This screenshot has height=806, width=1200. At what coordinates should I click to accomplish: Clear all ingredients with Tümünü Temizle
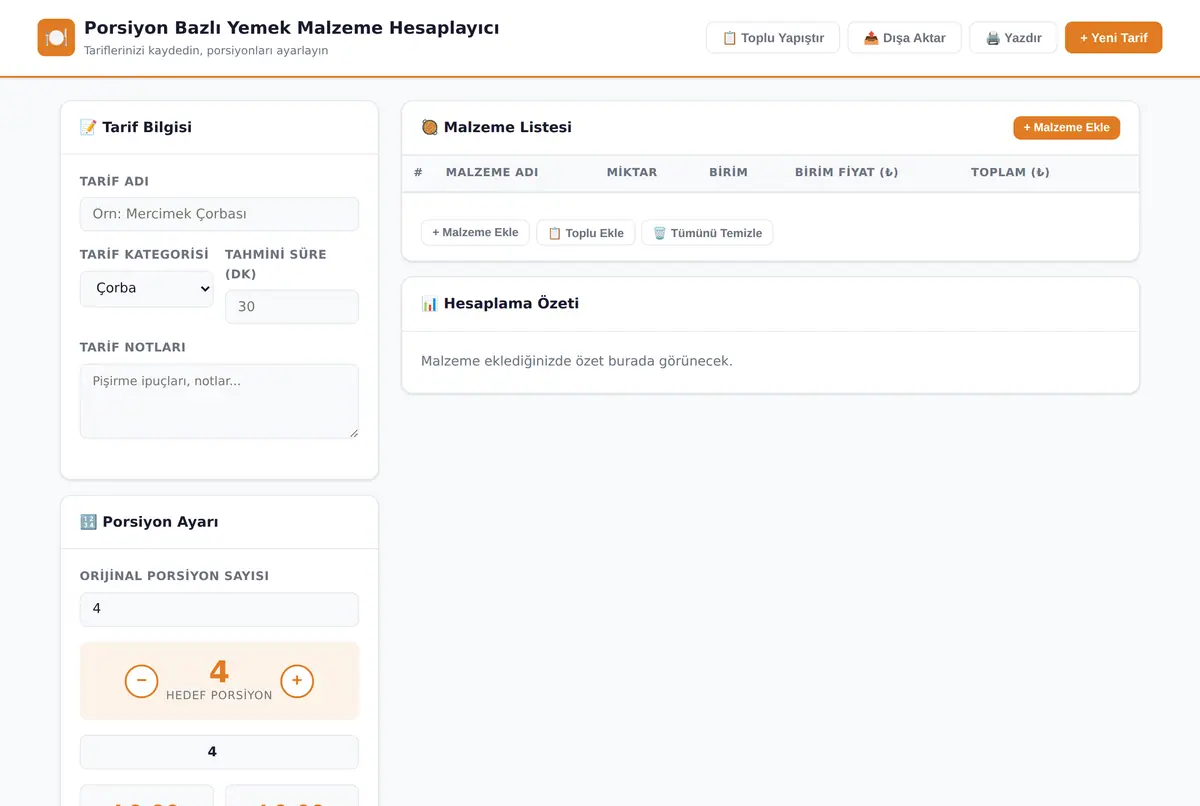(707, 233)
